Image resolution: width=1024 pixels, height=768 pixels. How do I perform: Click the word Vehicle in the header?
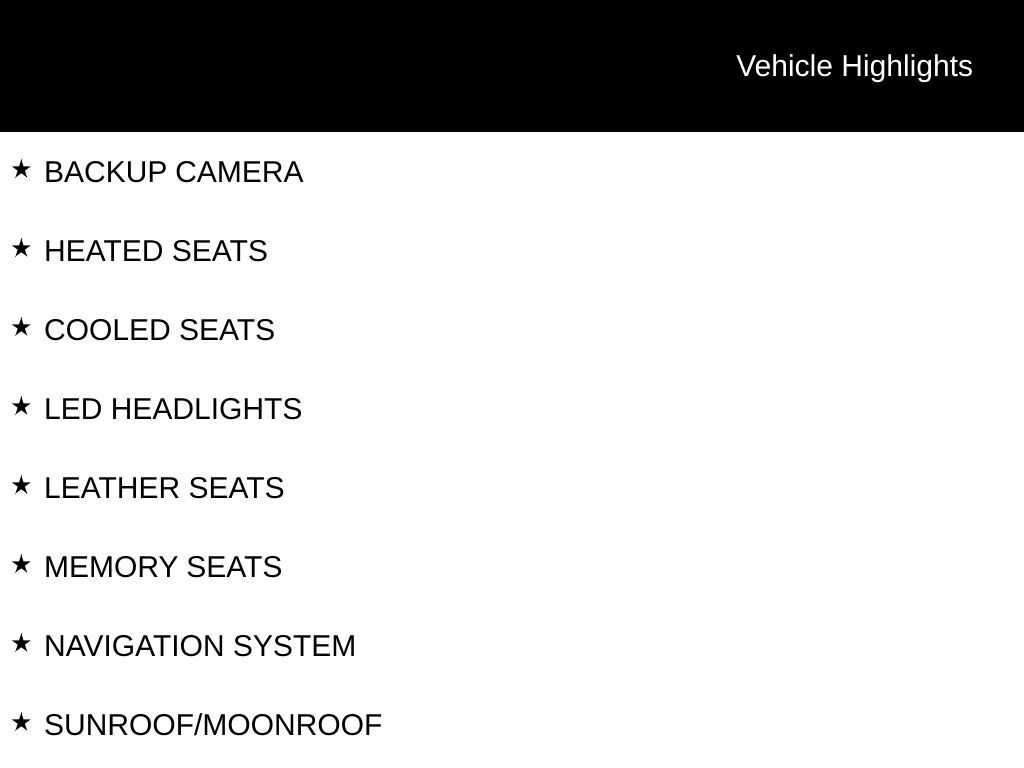(x=784, y=66)
